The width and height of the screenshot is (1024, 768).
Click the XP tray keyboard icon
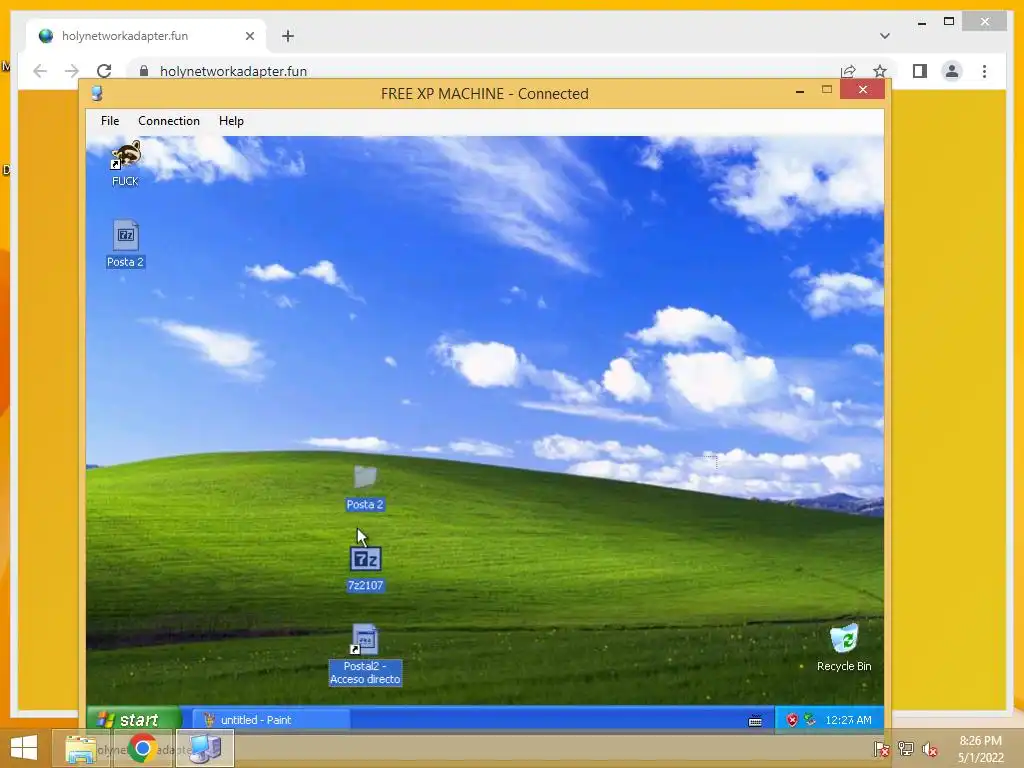coord(755,721)
